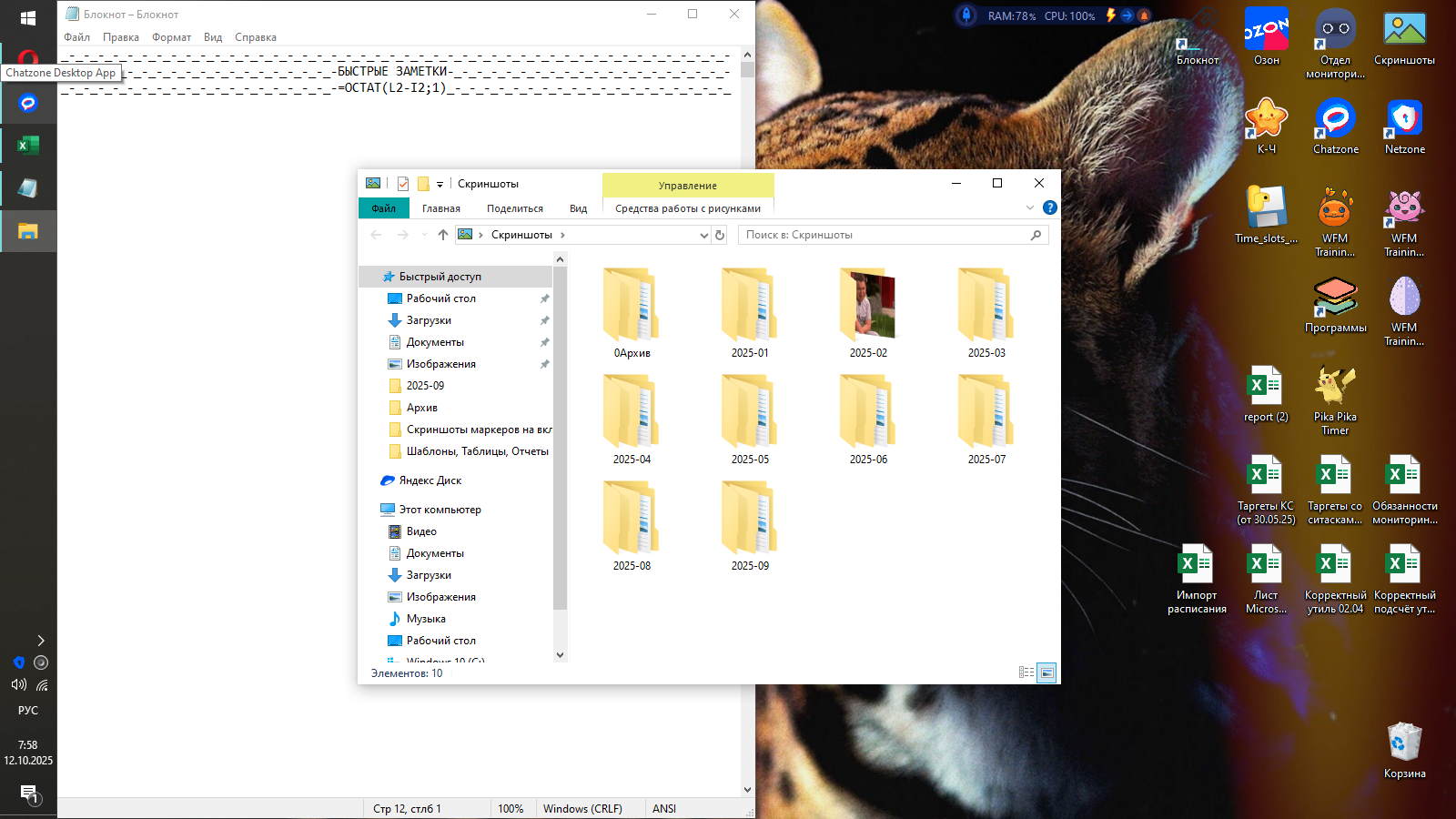Image resolution: width=1456 pixels, height=819 pixels.
Task: Refresh the Скриншоты folder view
Action: 720,235
